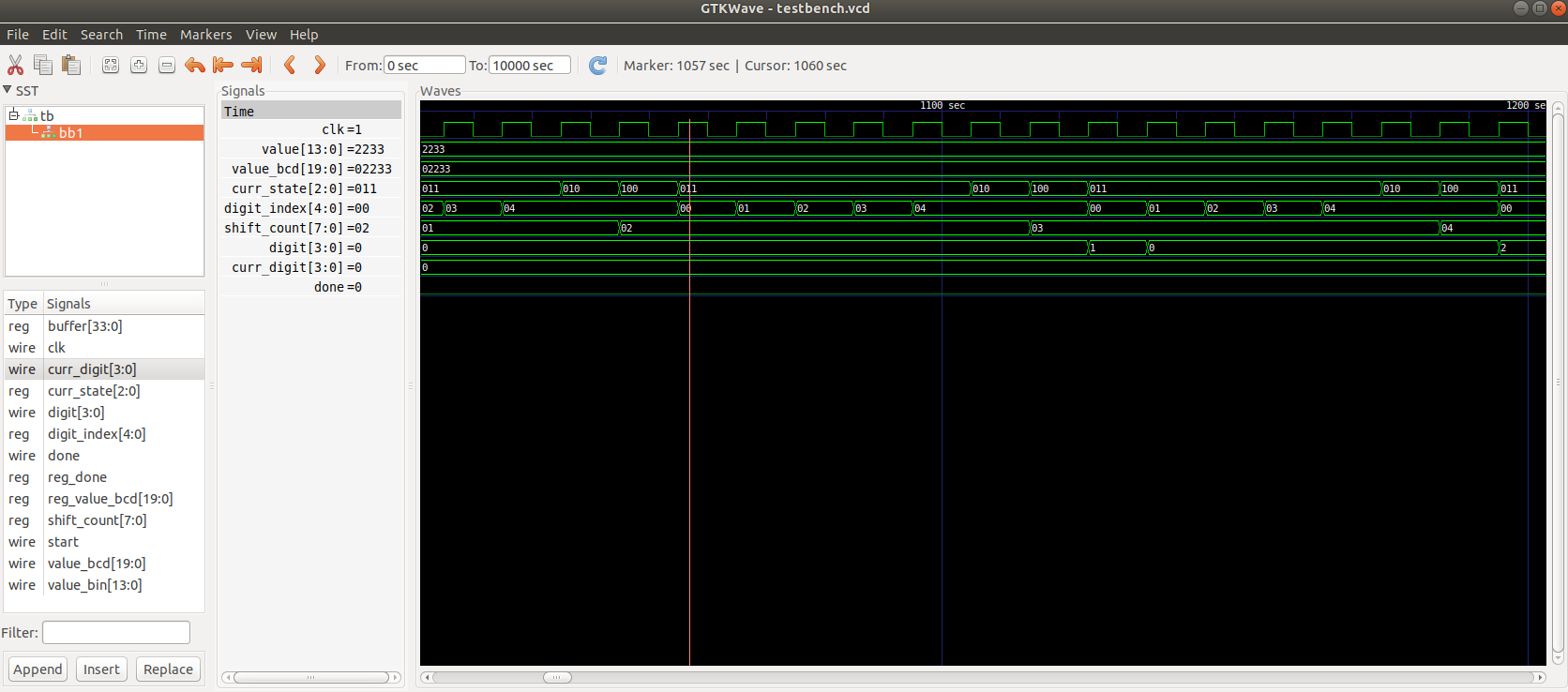
Task: Click the Signals column header in list
Action: click(124, 303)
